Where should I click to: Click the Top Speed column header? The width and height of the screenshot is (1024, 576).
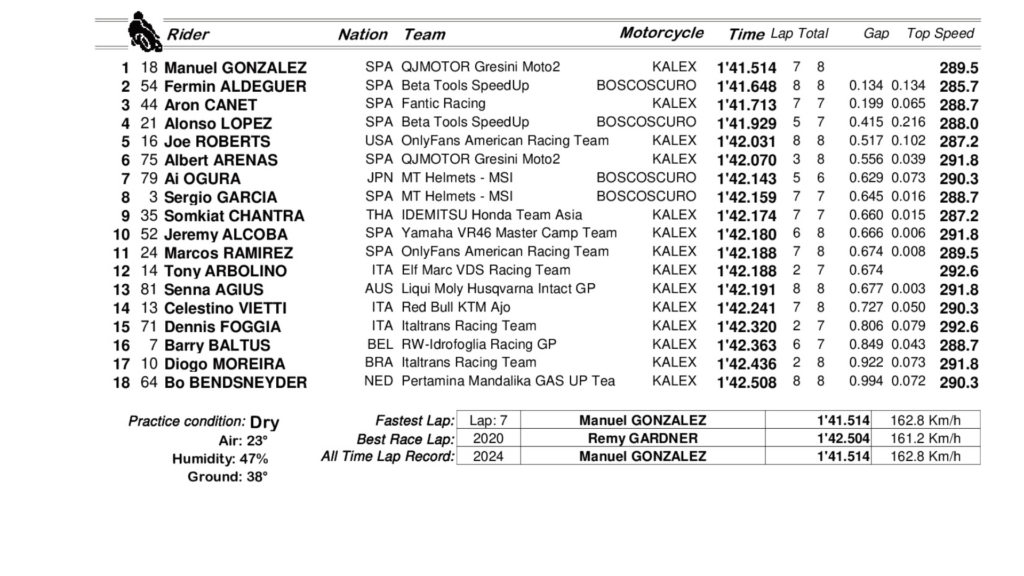pos(940,33)
